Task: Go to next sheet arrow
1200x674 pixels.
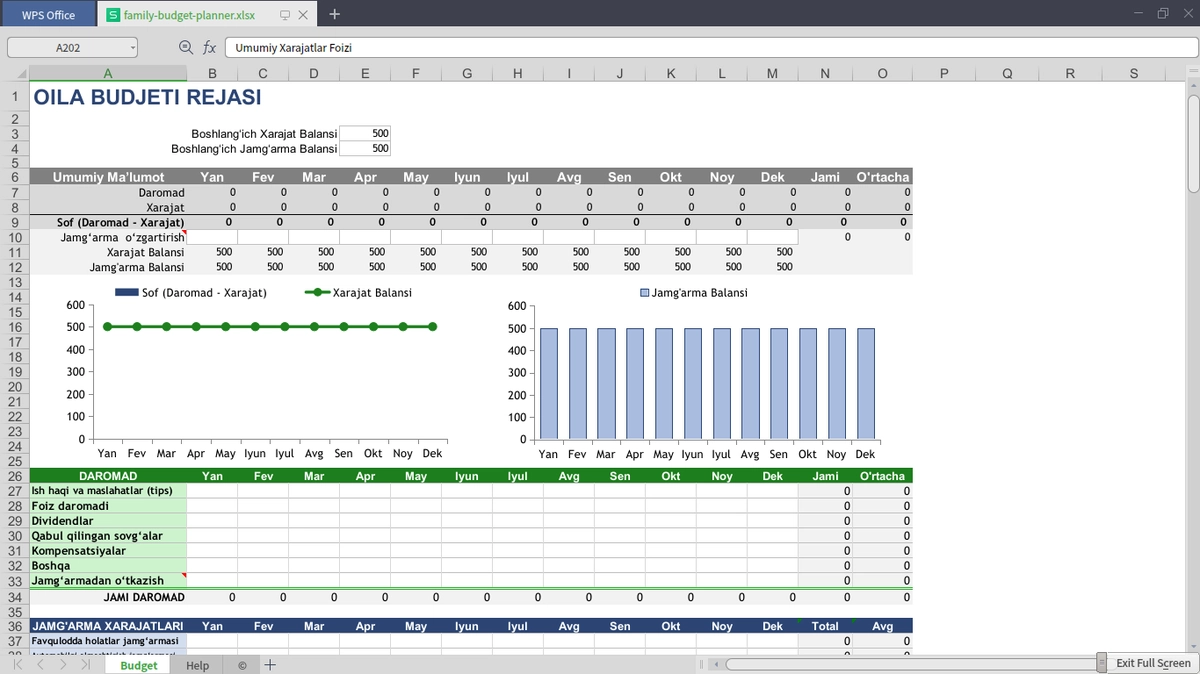Action: click(63, 665)
